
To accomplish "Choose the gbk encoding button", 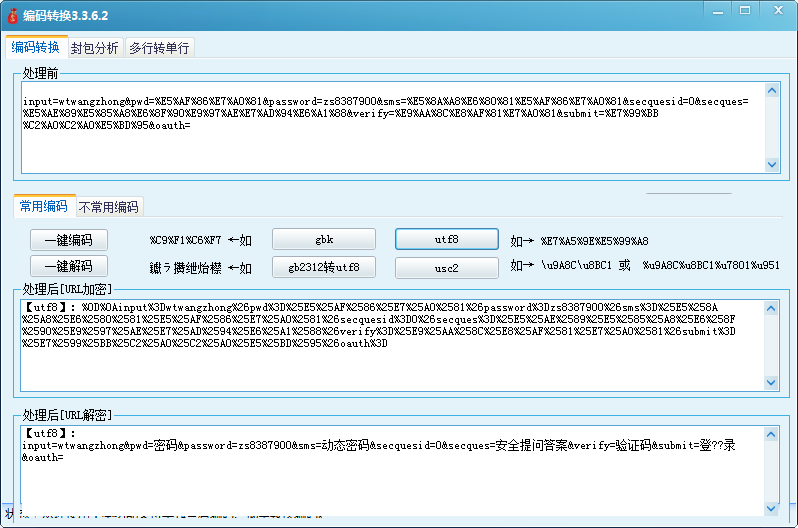I will coord(324,240).
